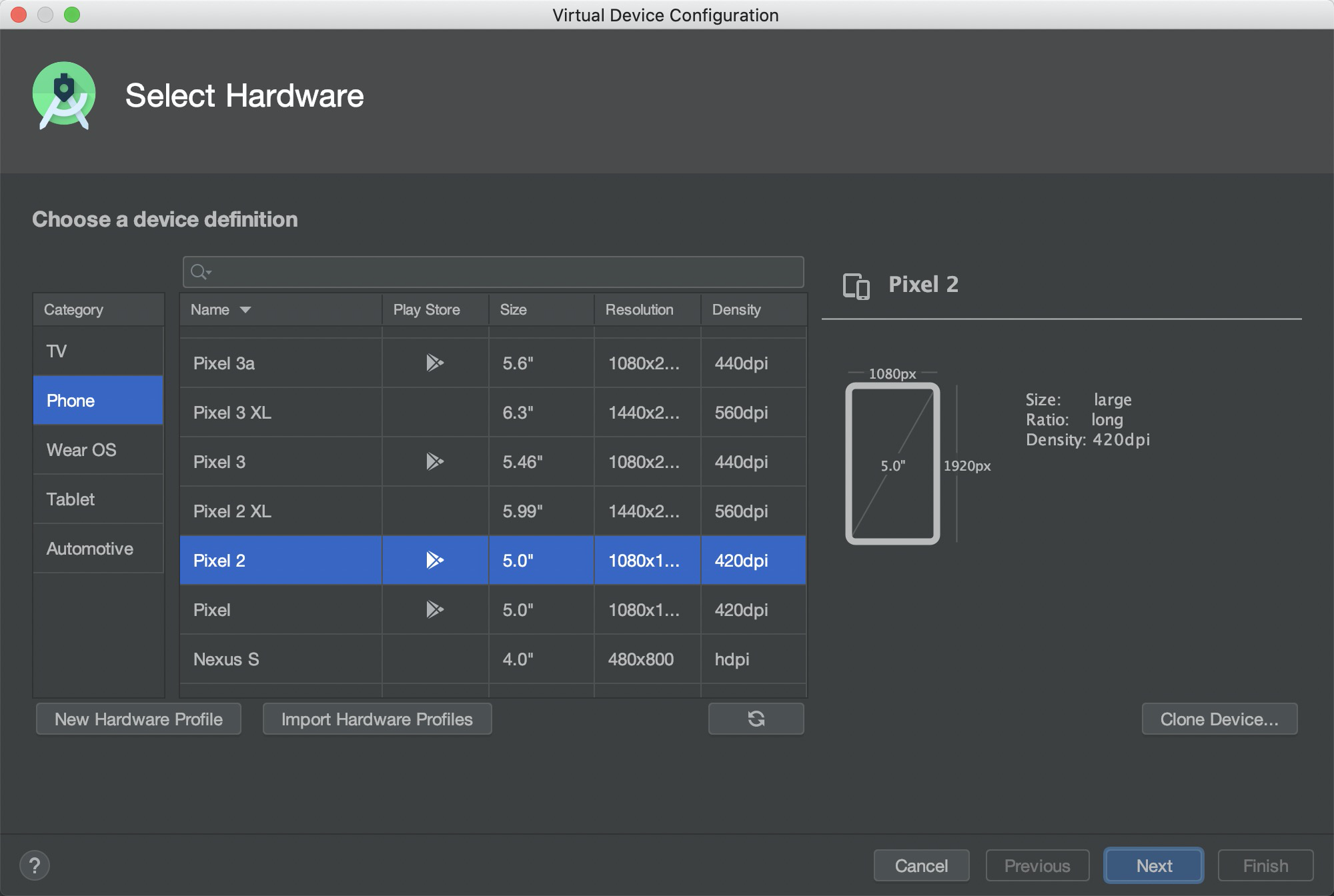Sort by the Density column header

754,309
